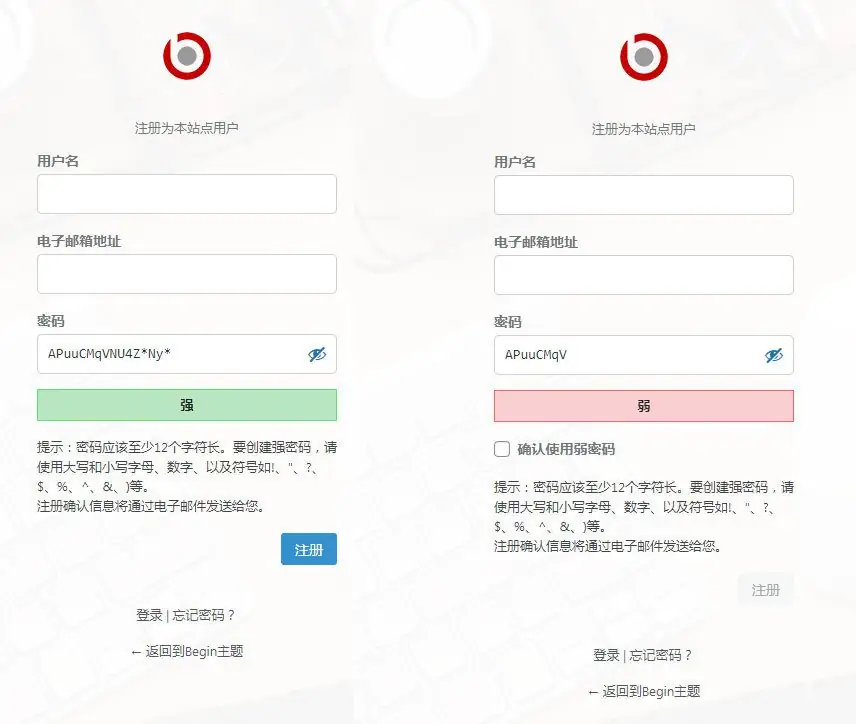Click the 弱 strength meter bar

[643, 405]
